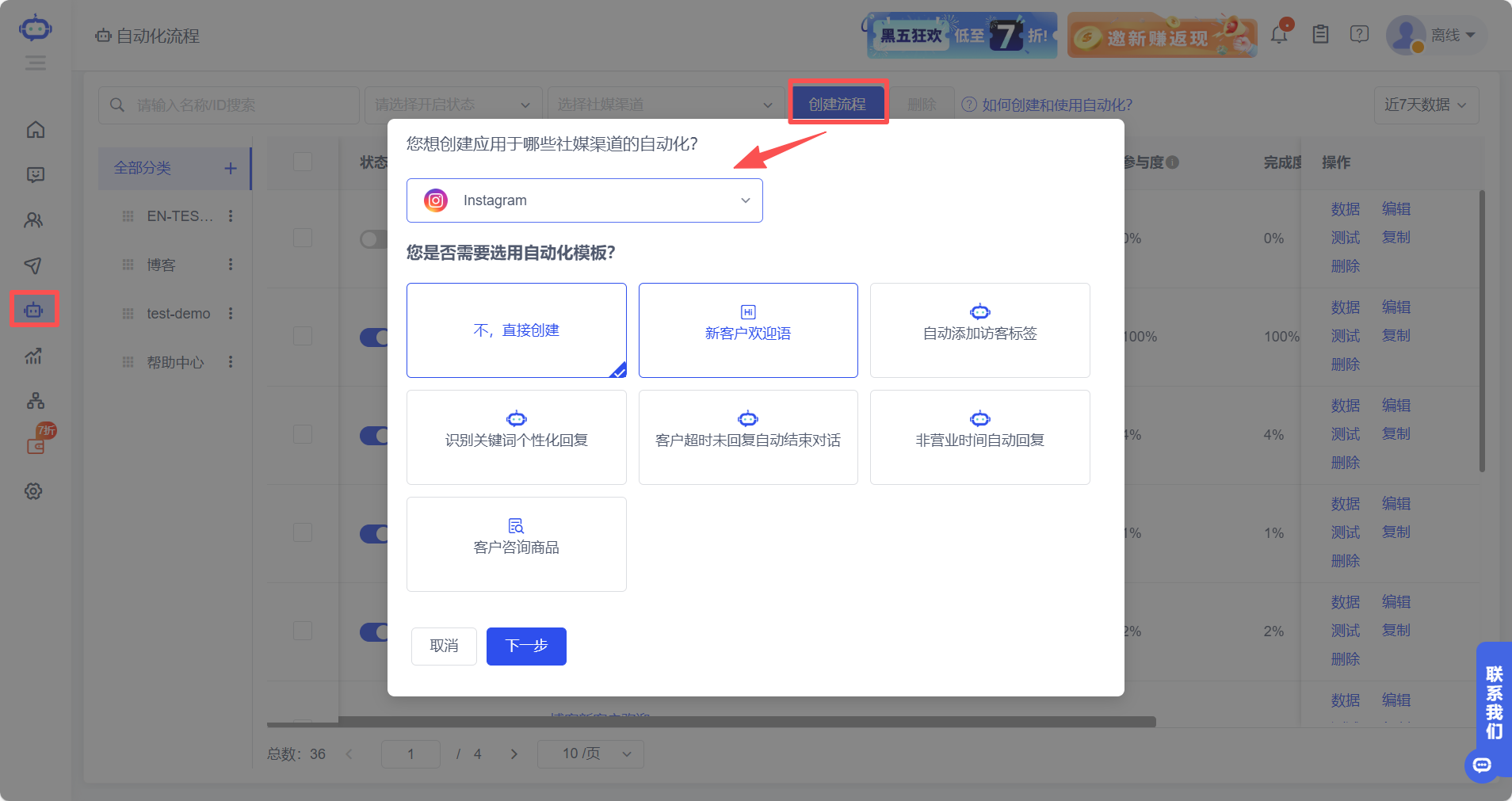Open the 联系我们 chat bubble
The image size is (1512, 801).
click(1482, 765)
